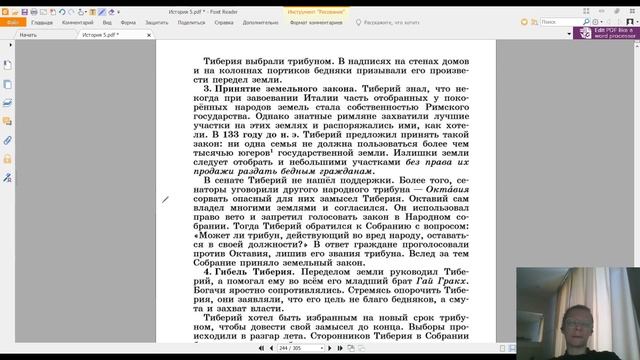
Task: Click the create PDF from clipboard icon
Action: (x=53, y=12)
